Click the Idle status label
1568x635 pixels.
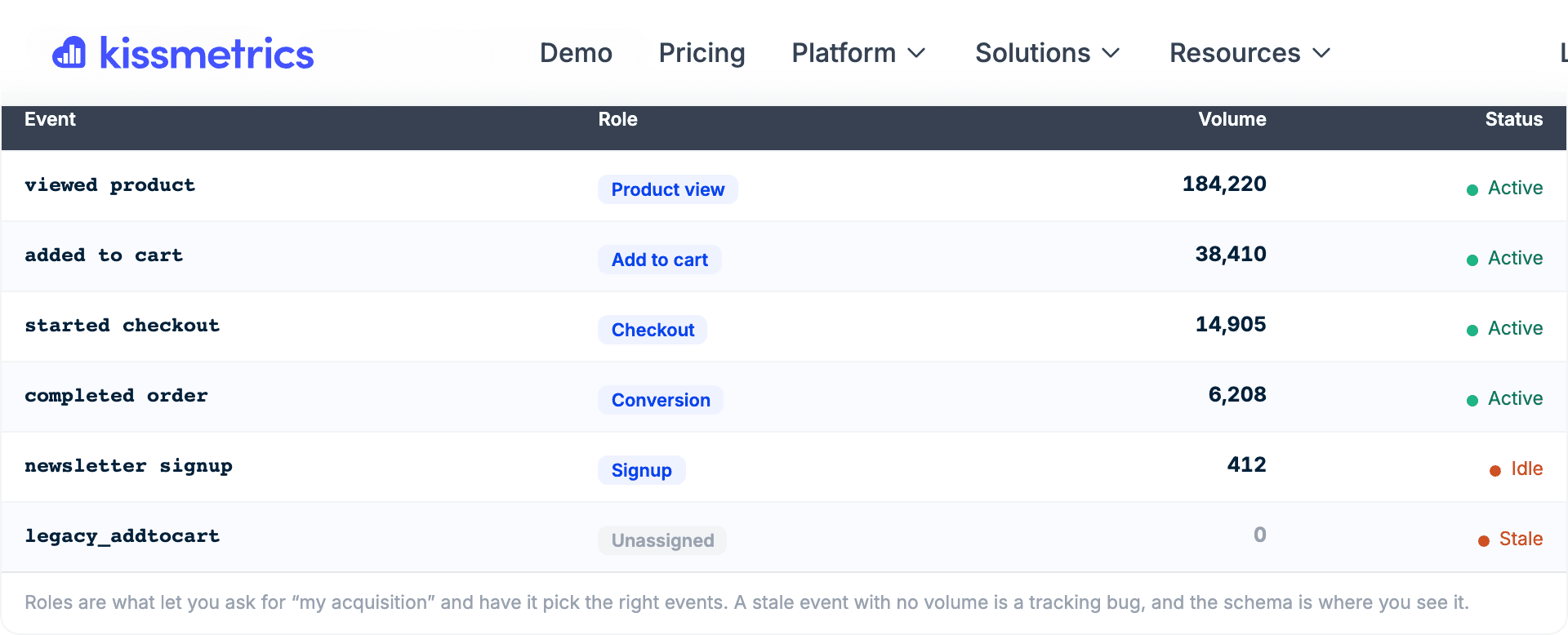pos(1526,468)
